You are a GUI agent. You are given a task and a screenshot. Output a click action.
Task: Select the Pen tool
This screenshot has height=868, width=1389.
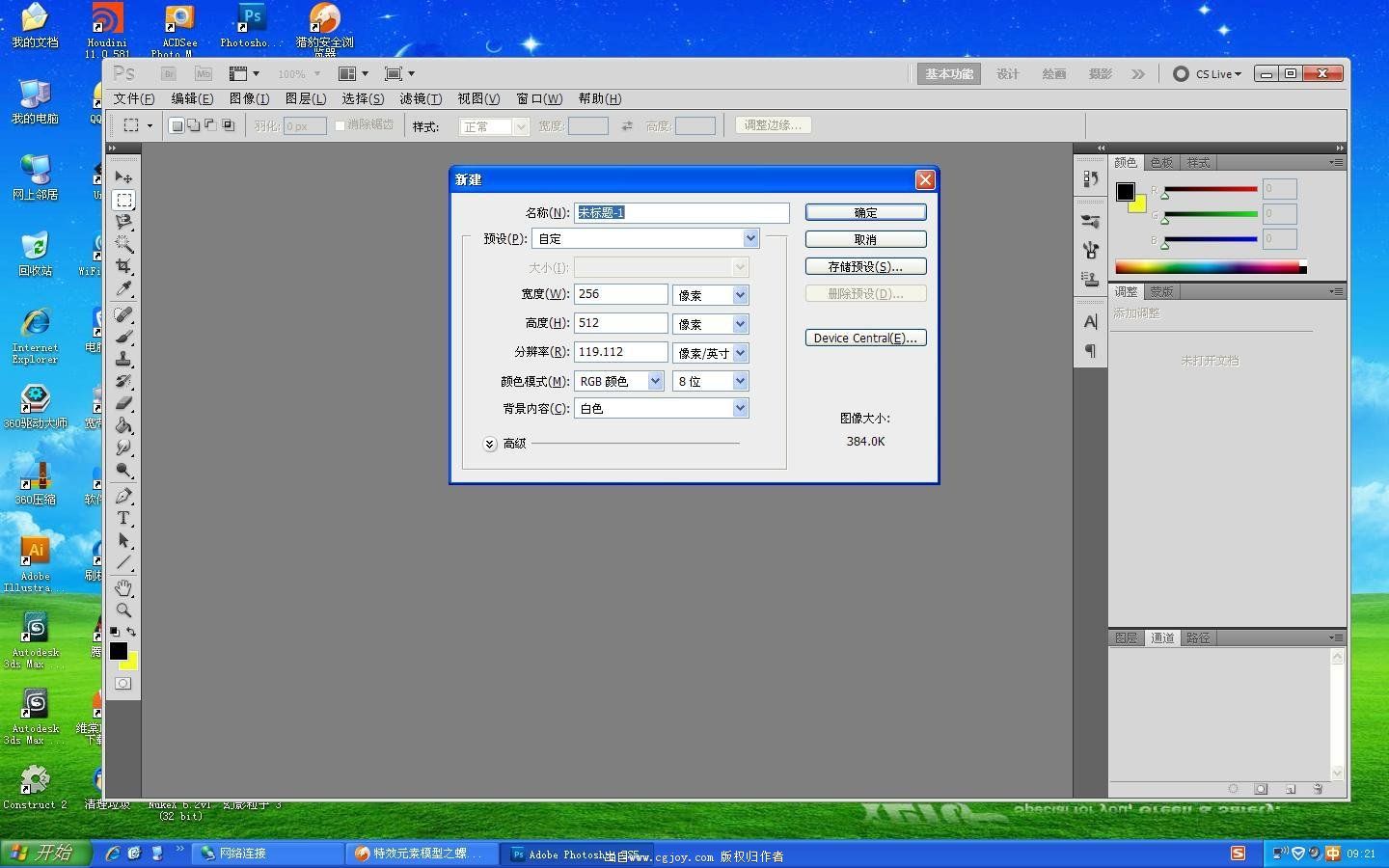(x=123, y=496)
